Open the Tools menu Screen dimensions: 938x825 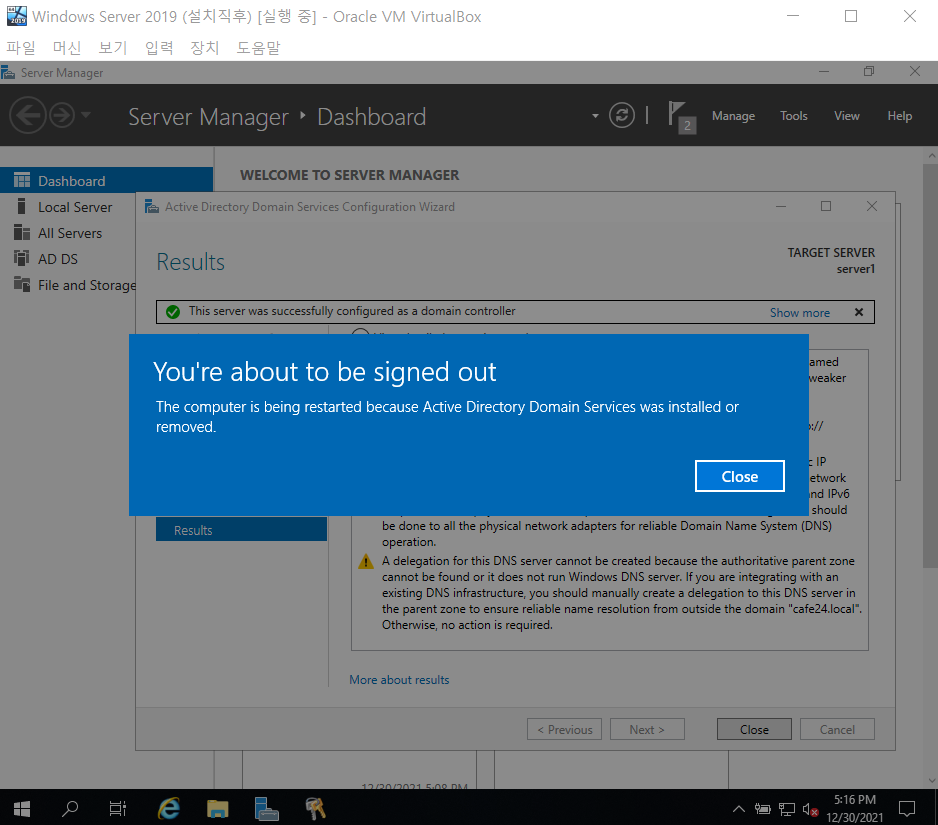click(x=793, y=115)
